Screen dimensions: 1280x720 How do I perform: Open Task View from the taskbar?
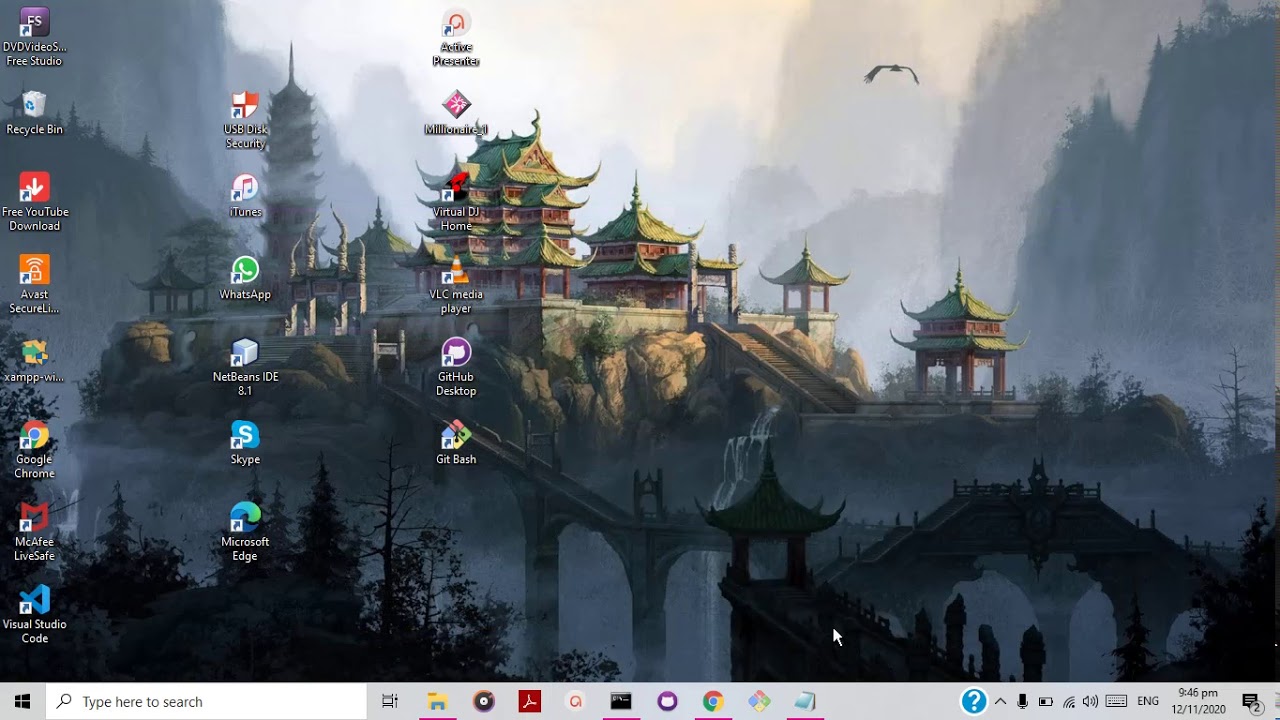(x=390, y=701)
